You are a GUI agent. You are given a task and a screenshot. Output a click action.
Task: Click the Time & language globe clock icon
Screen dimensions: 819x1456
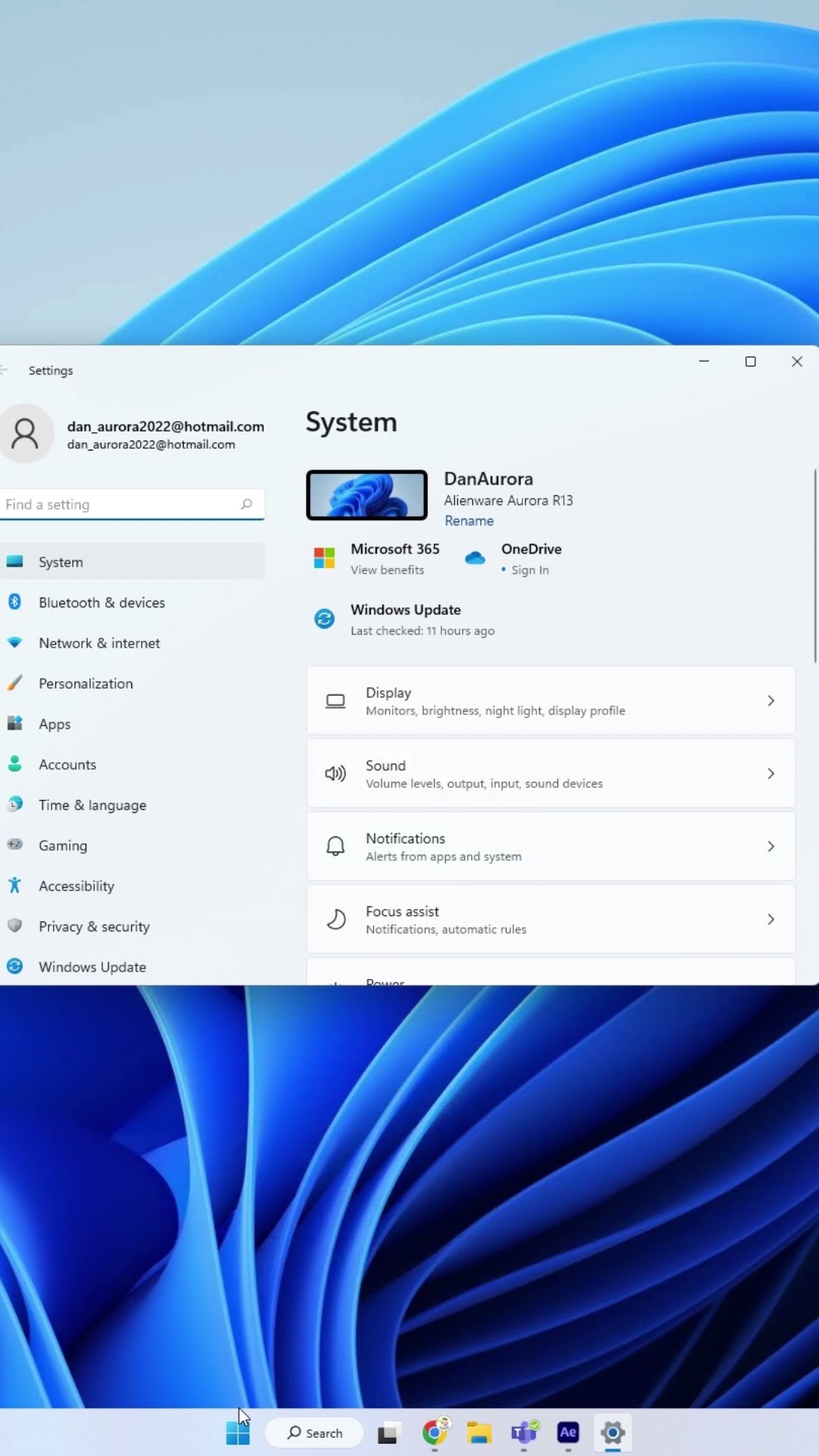coord(14,804)
